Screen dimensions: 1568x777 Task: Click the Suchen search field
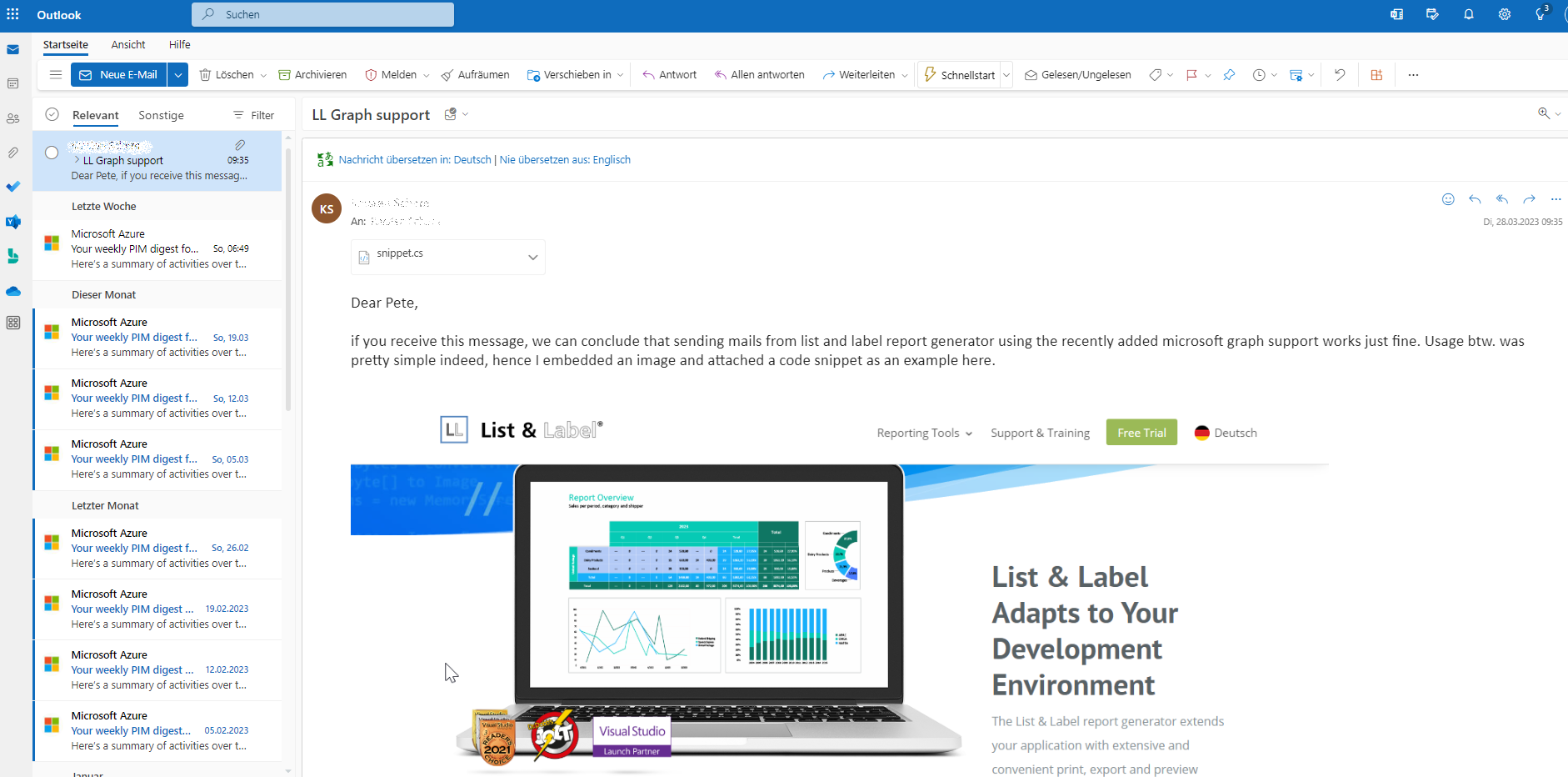pos(323,14)
